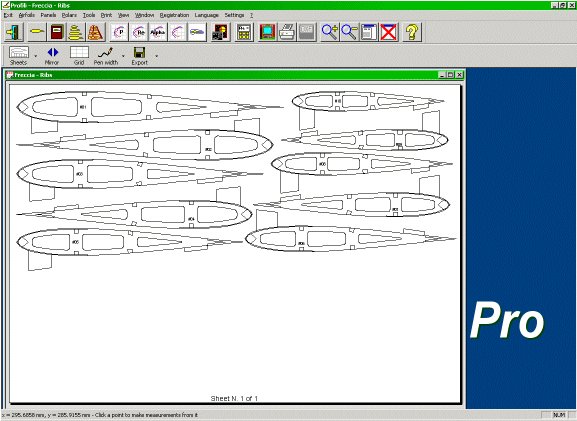Expand the Pen width dropdown arrow
Image resolution: width=577 pixels, height=421 pixels.
click(x=123, y=56)
